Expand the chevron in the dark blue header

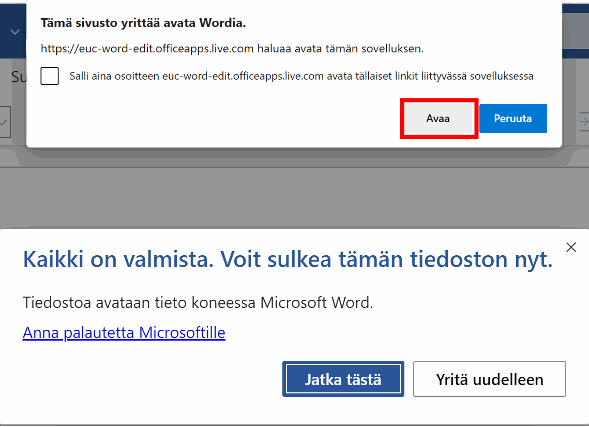(x=15, y=32)
